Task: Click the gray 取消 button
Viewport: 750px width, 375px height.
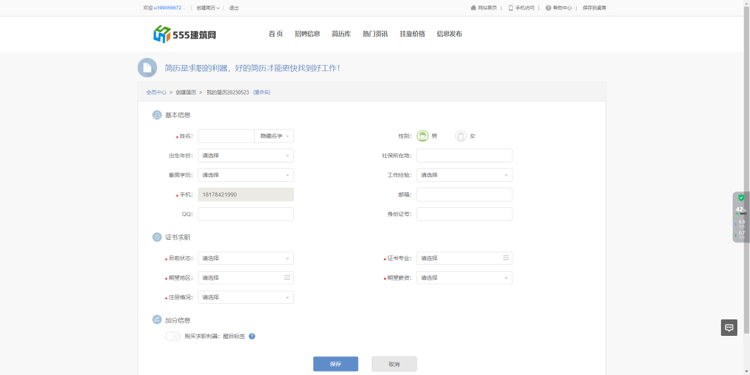Action: pyautogui.click(x=394, y=364)
